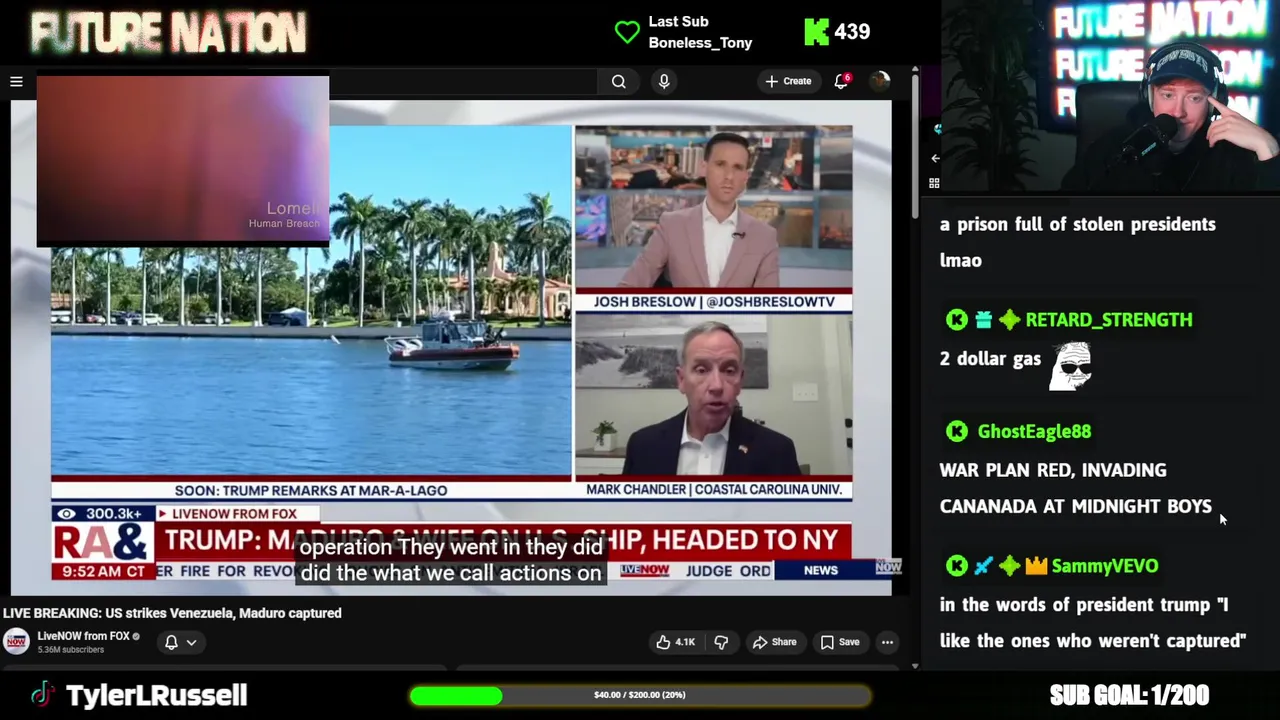Screen dimensions: 1280x720
Task: Open GhostEagle88 chat username
Action: pos(1034,431)
